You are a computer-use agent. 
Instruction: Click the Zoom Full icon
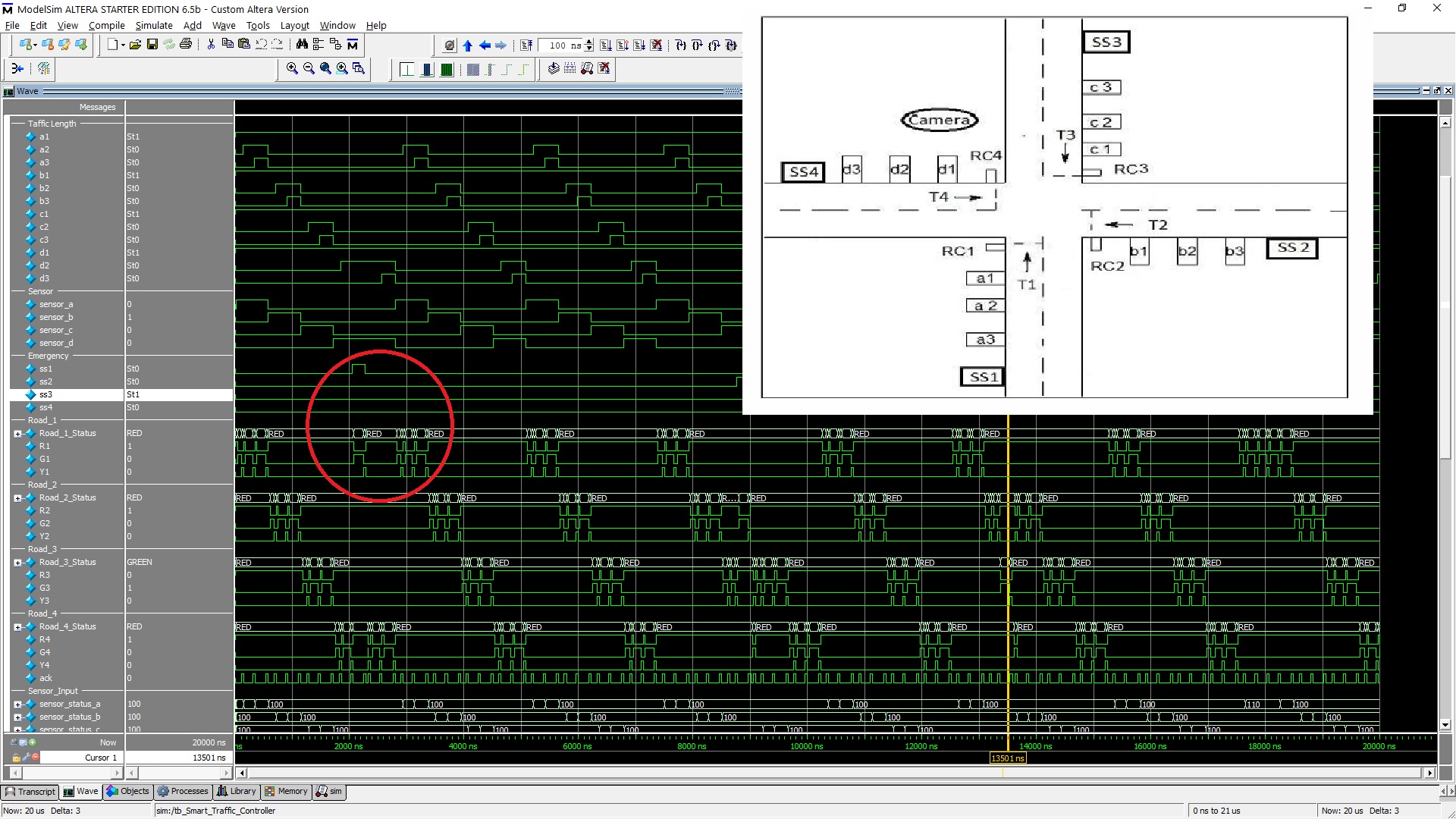pyautogui.click(x=325, y=69)
